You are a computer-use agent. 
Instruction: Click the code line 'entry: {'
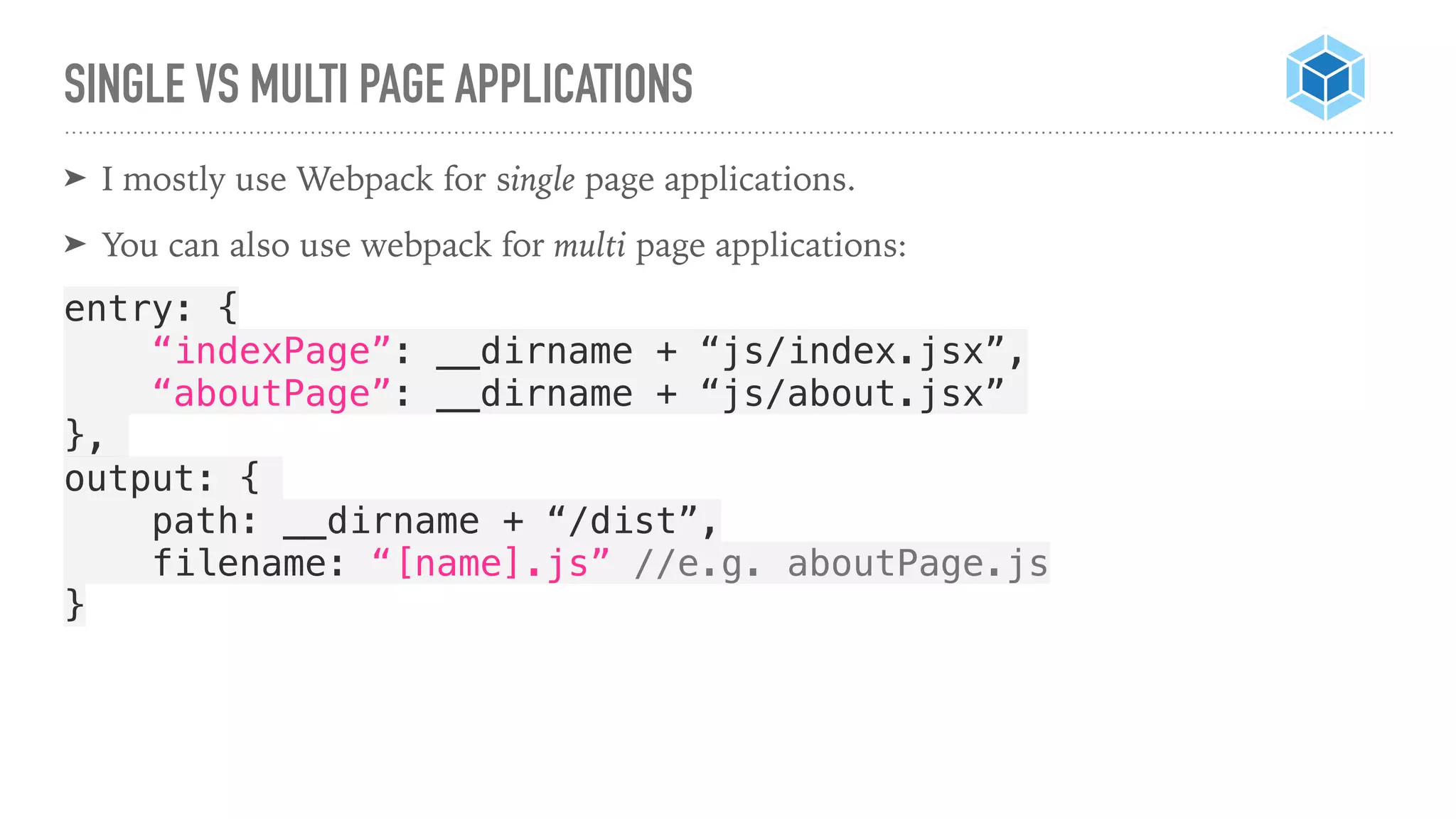151,308
